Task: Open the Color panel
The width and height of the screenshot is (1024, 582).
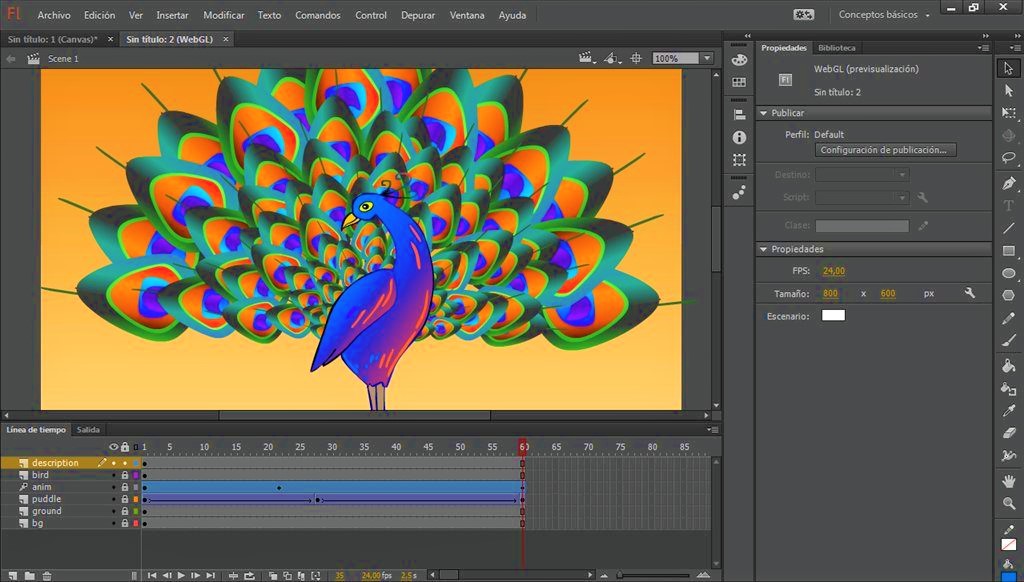Action: coord(739,60)
